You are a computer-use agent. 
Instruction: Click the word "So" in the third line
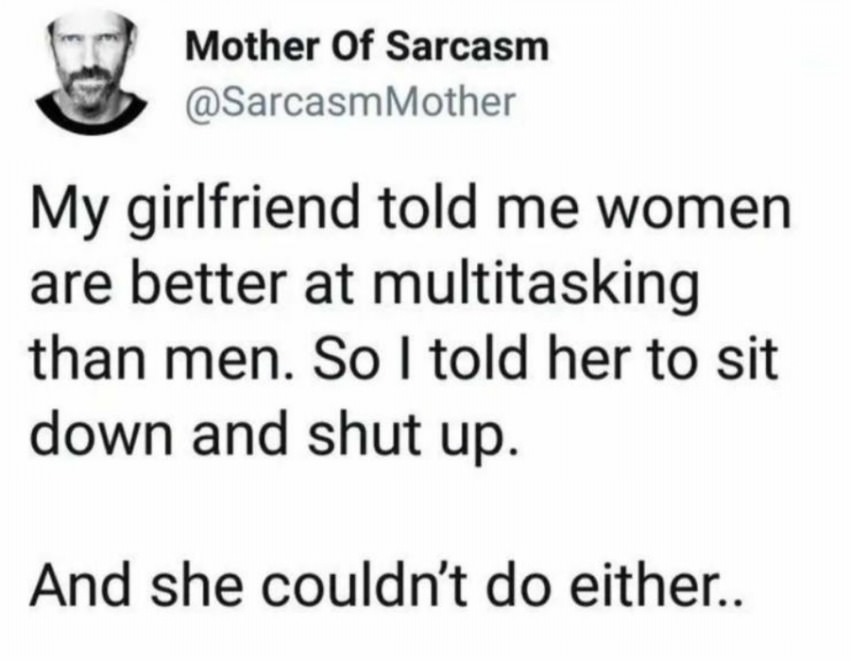(x=332, y=358)
